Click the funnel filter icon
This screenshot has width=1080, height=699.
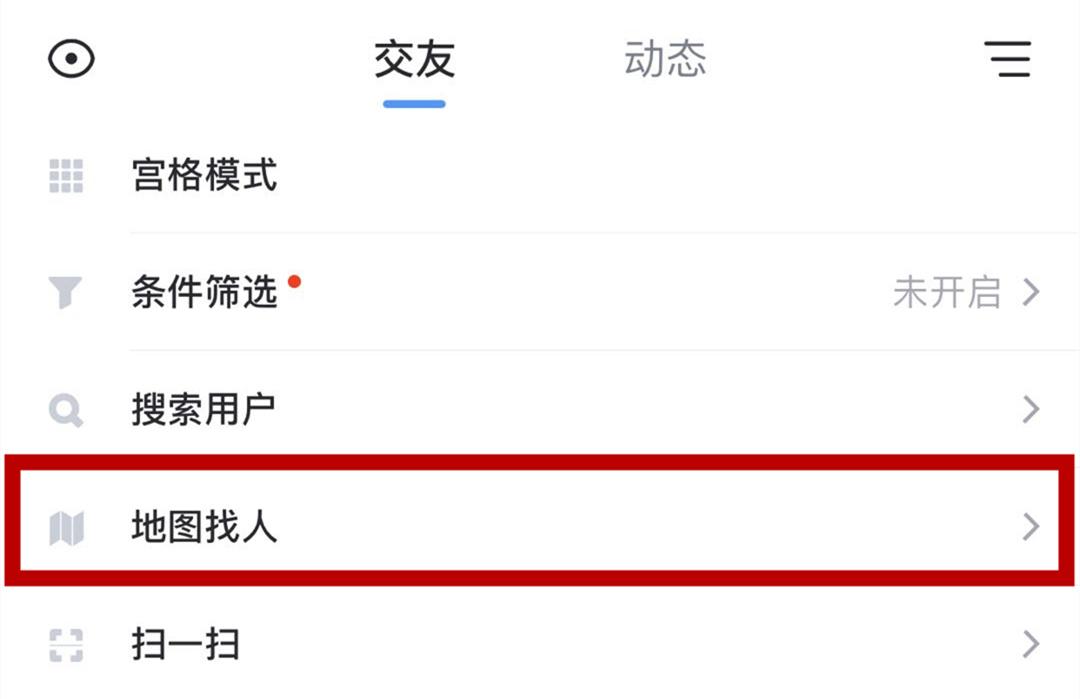click(x=66, y=293)
